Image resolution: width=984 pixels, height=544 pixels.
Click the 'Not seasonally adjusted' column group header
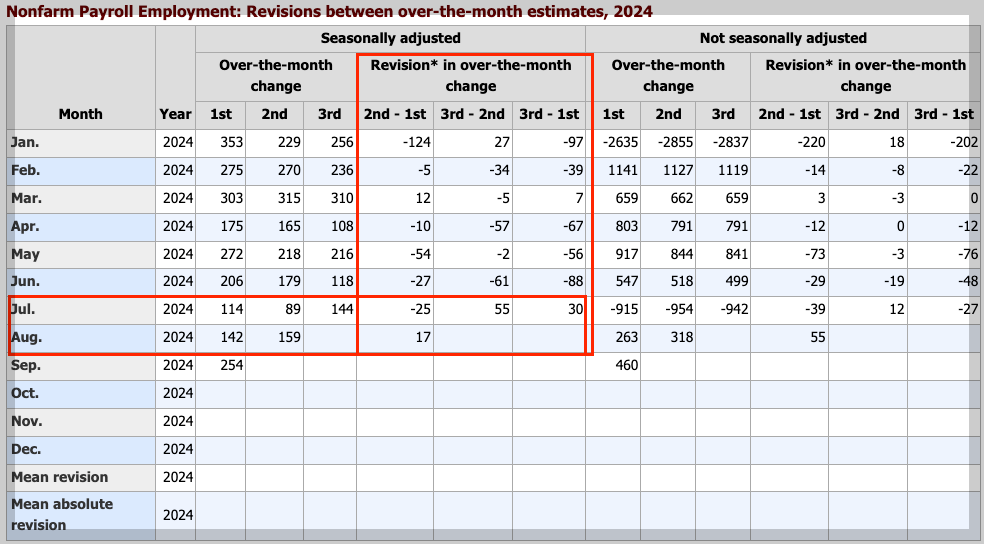click(x=783, y=38)
